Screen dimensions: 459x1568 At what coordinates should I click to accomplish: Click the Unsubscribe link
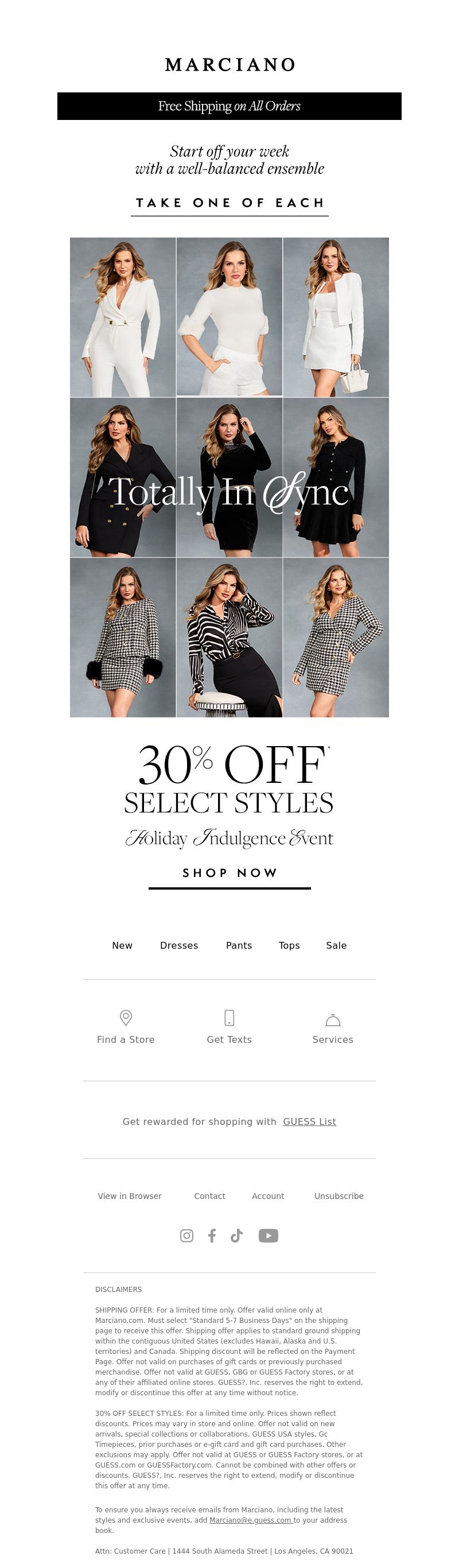339,1196
